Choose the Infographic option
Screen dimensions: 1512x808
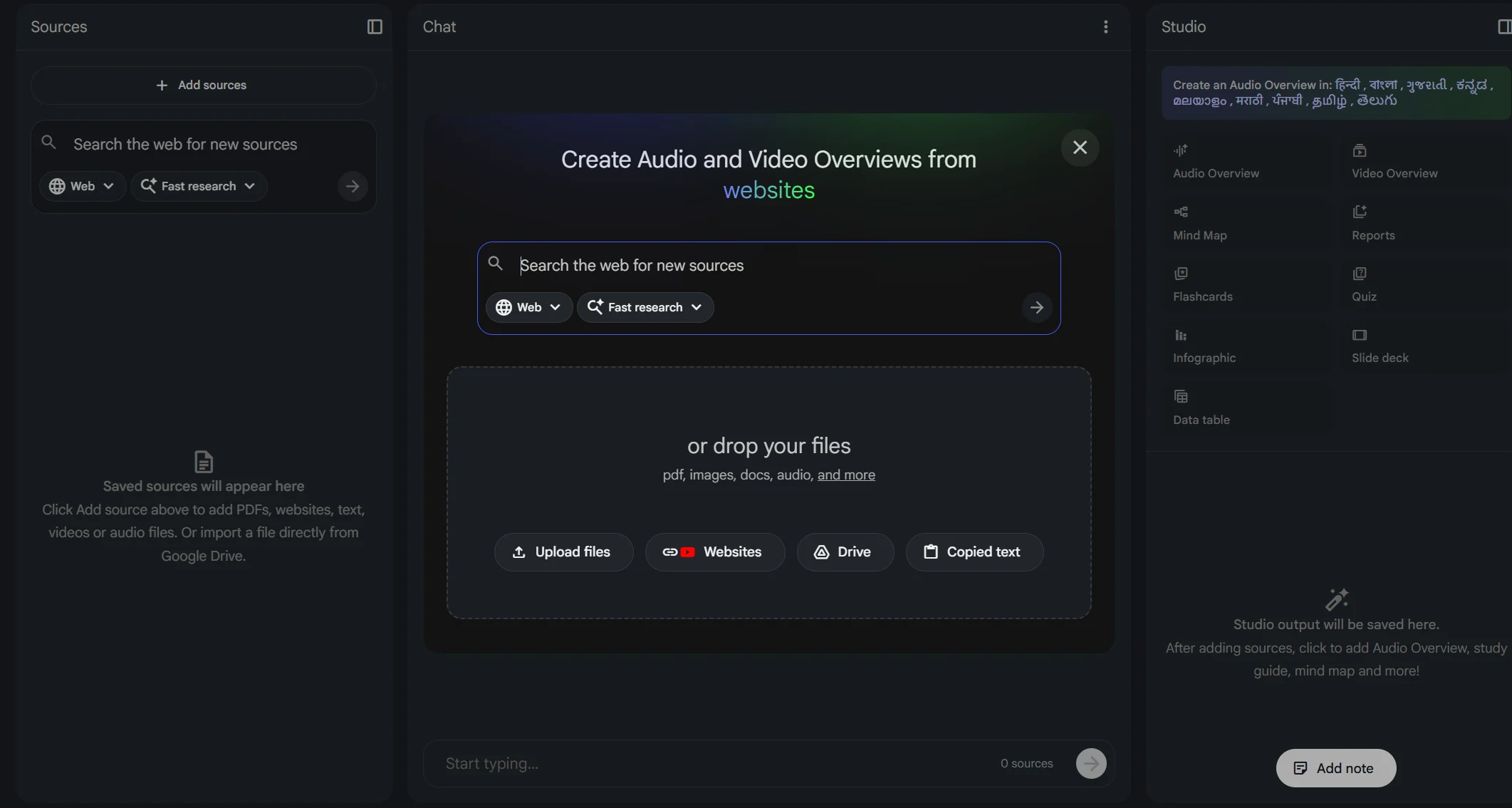coord(1204,346)
